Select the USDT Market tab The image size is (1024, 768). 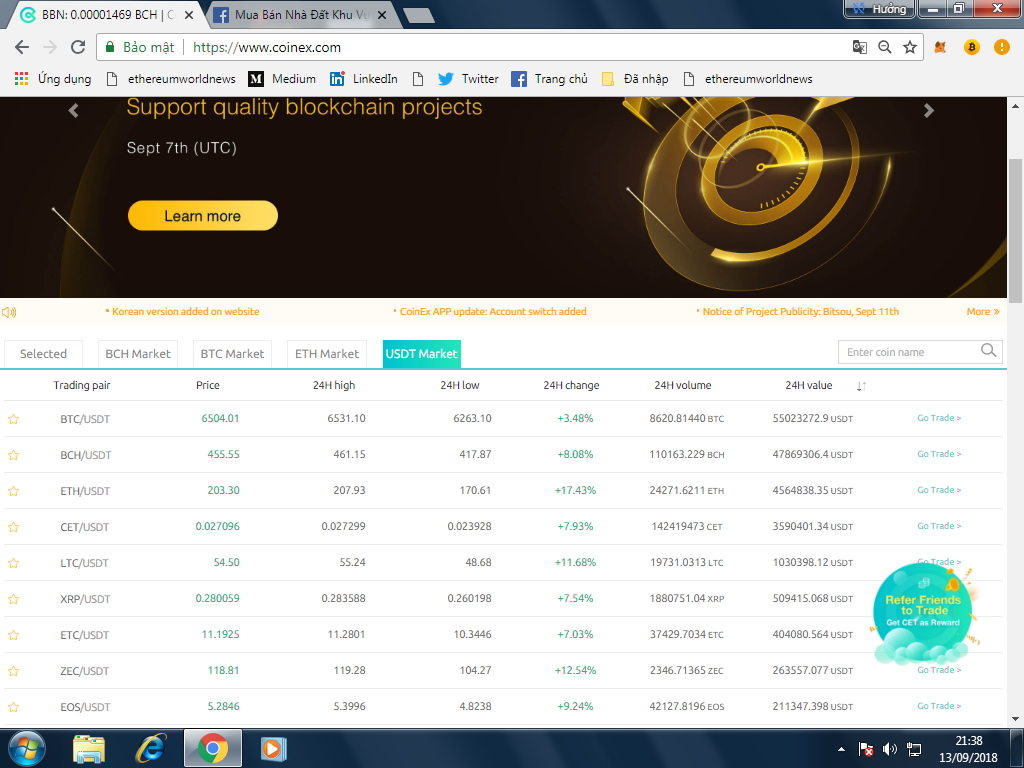tap(422, 354)
